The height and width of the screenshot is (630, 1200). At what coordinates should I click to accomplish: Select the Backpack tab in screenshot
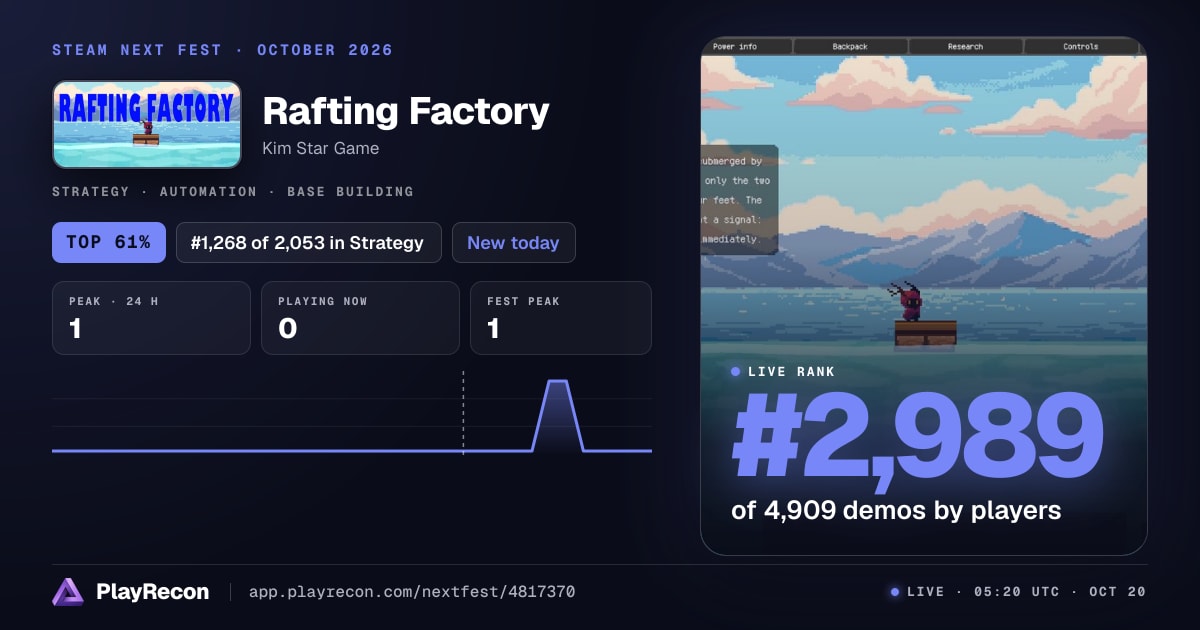851,46
